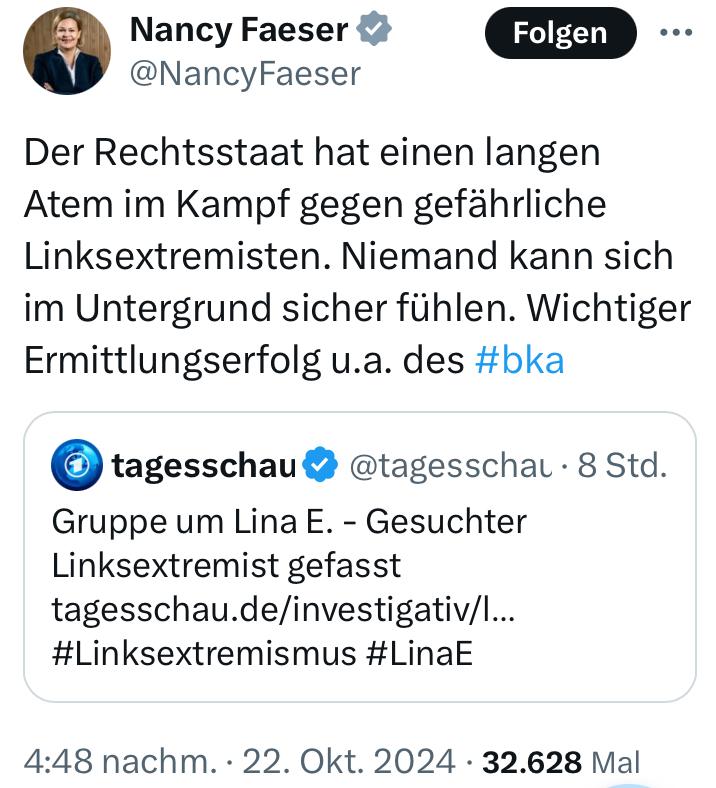Click the 22. Okt. 2024 post date
716x788 pixels.
349,761
